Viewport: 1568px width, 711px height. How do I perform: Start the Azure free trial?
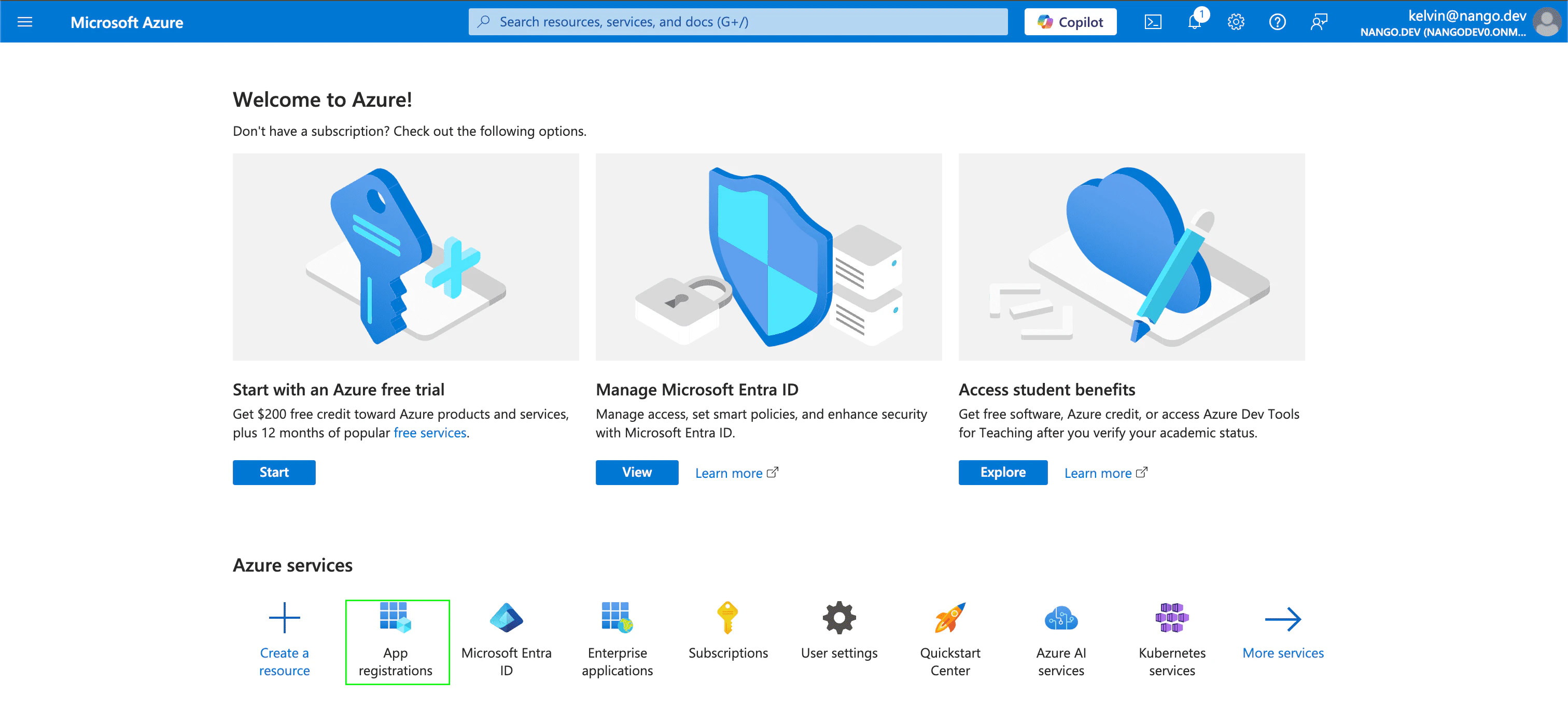click(x=274, y=472)
